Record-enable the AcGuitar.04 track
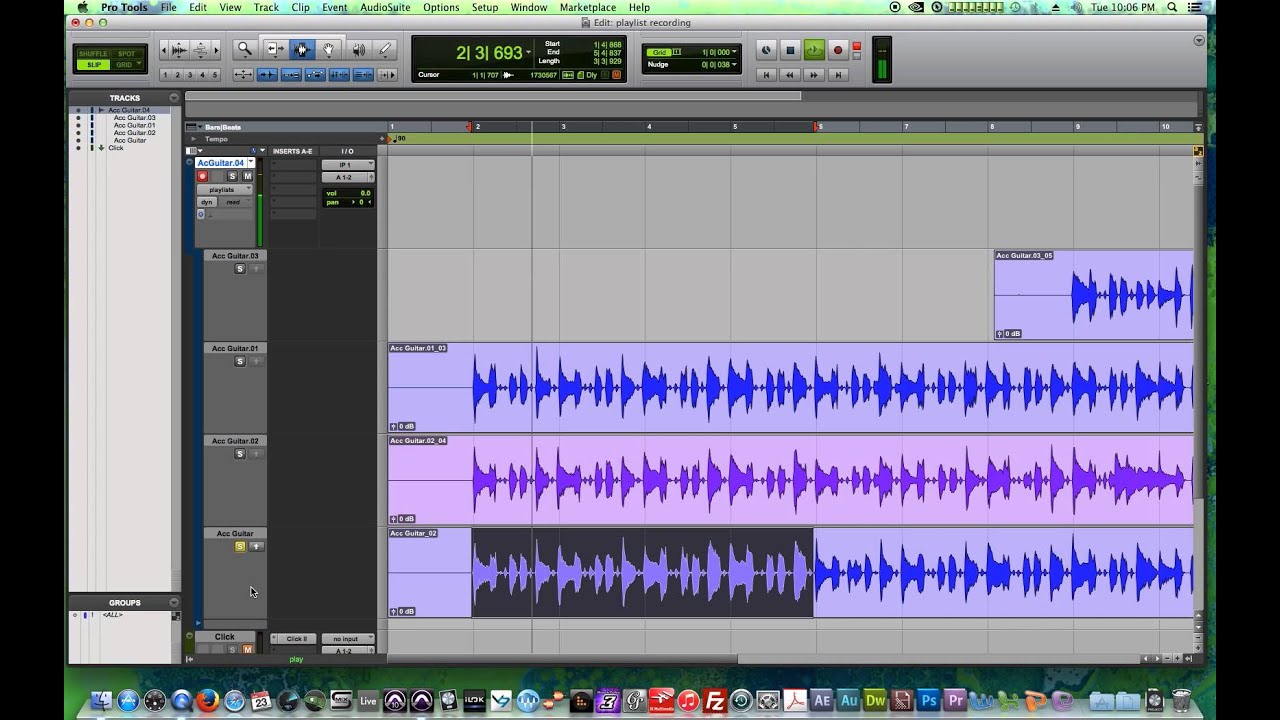The image size is (1280, 720). click(202, 176)
